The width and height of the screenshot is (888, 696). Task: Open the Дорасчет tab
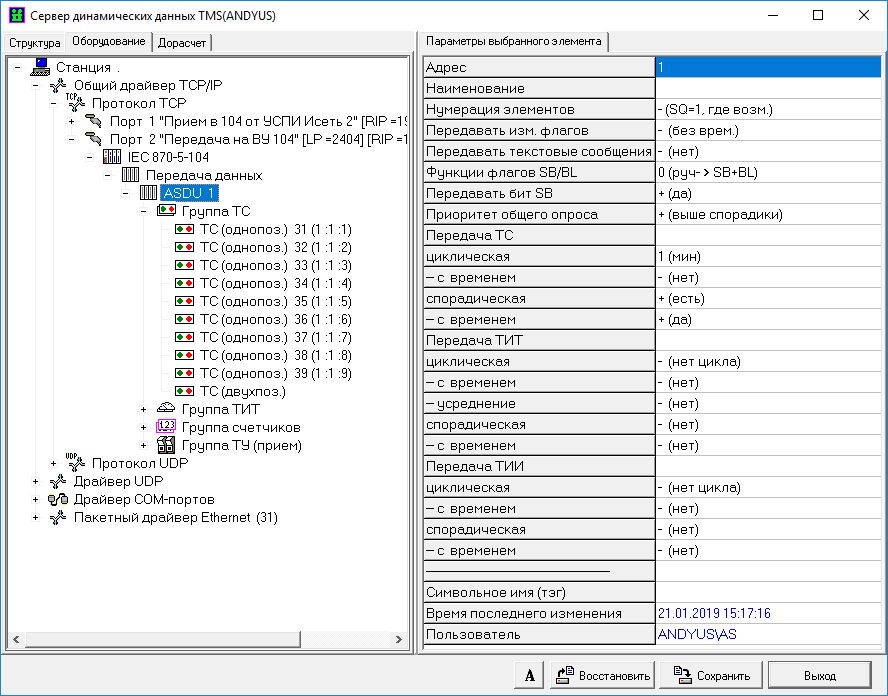[182, 43]
